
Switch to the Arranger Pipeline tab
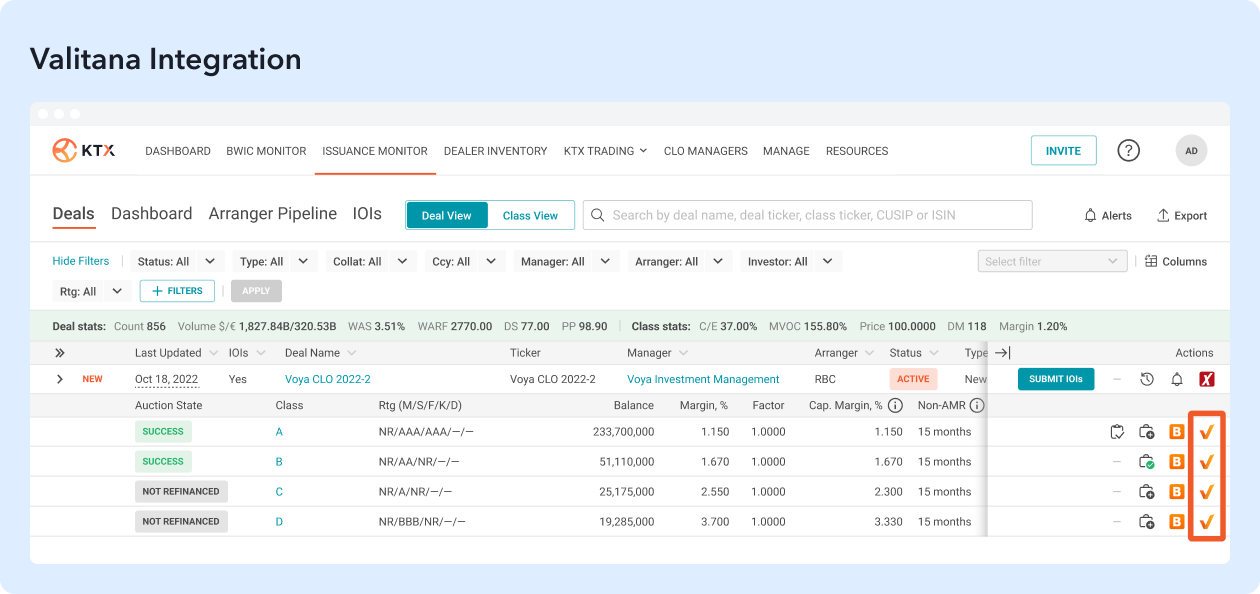click(272, 214)
